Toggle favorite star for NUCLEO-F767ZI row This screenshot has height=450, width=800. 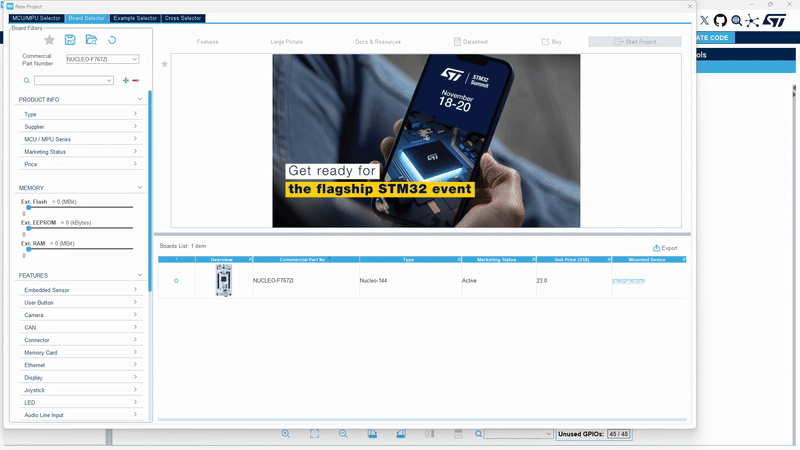tap(176, 281)
